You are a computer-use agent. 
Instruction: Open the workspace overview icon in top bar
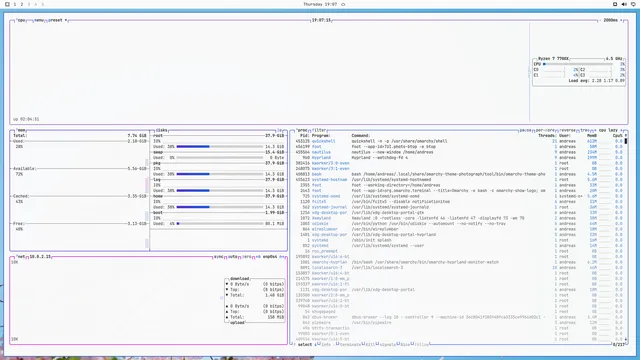pyautogui.click(x=7, y=4)
